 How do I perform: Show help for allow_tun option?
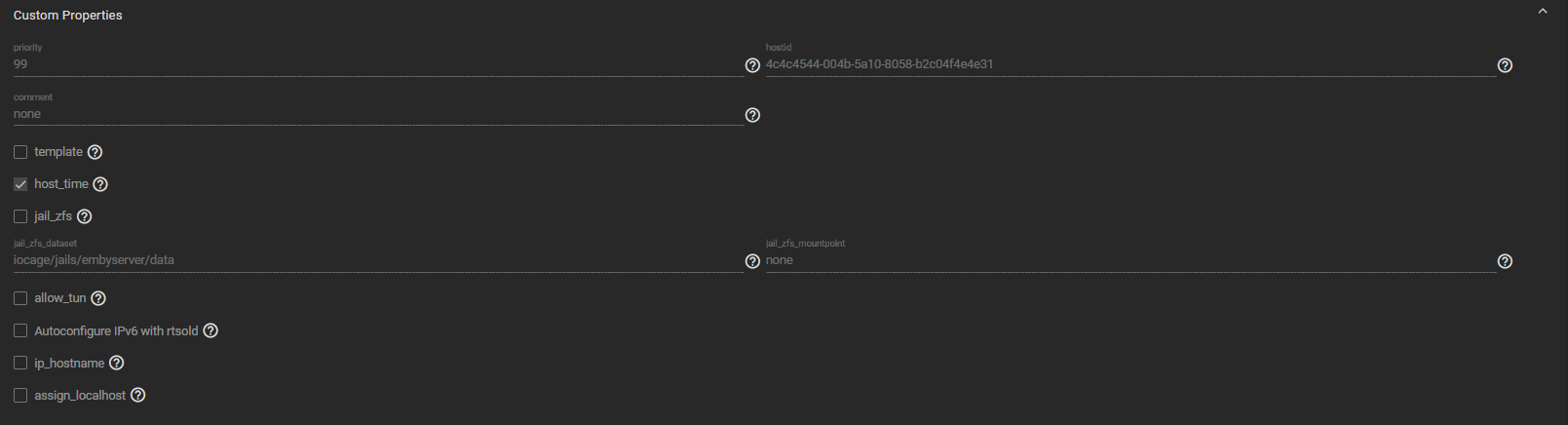pyautogui.click(x=98, y=298)
